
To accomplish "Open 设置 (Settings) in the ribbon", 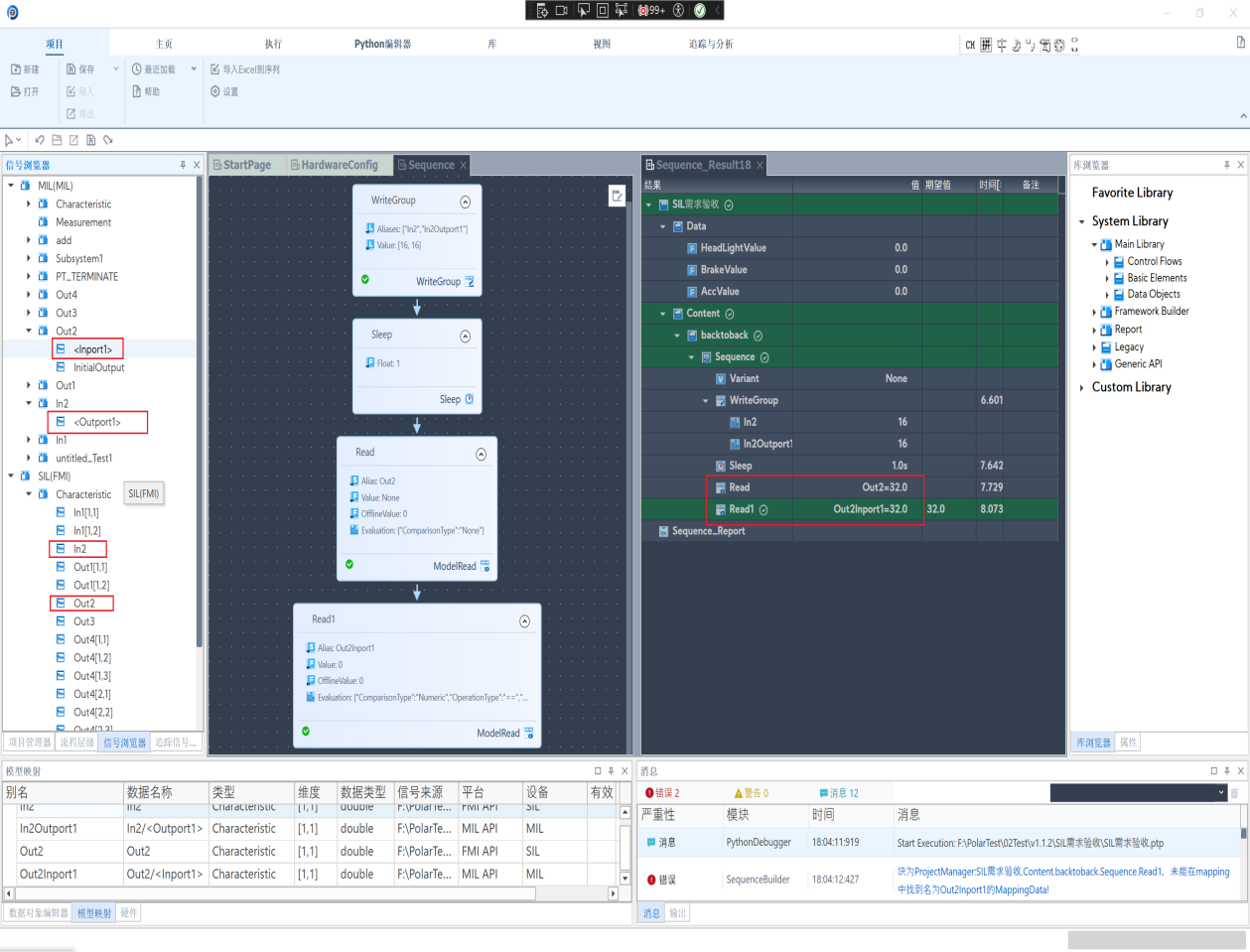I will 223,91.
